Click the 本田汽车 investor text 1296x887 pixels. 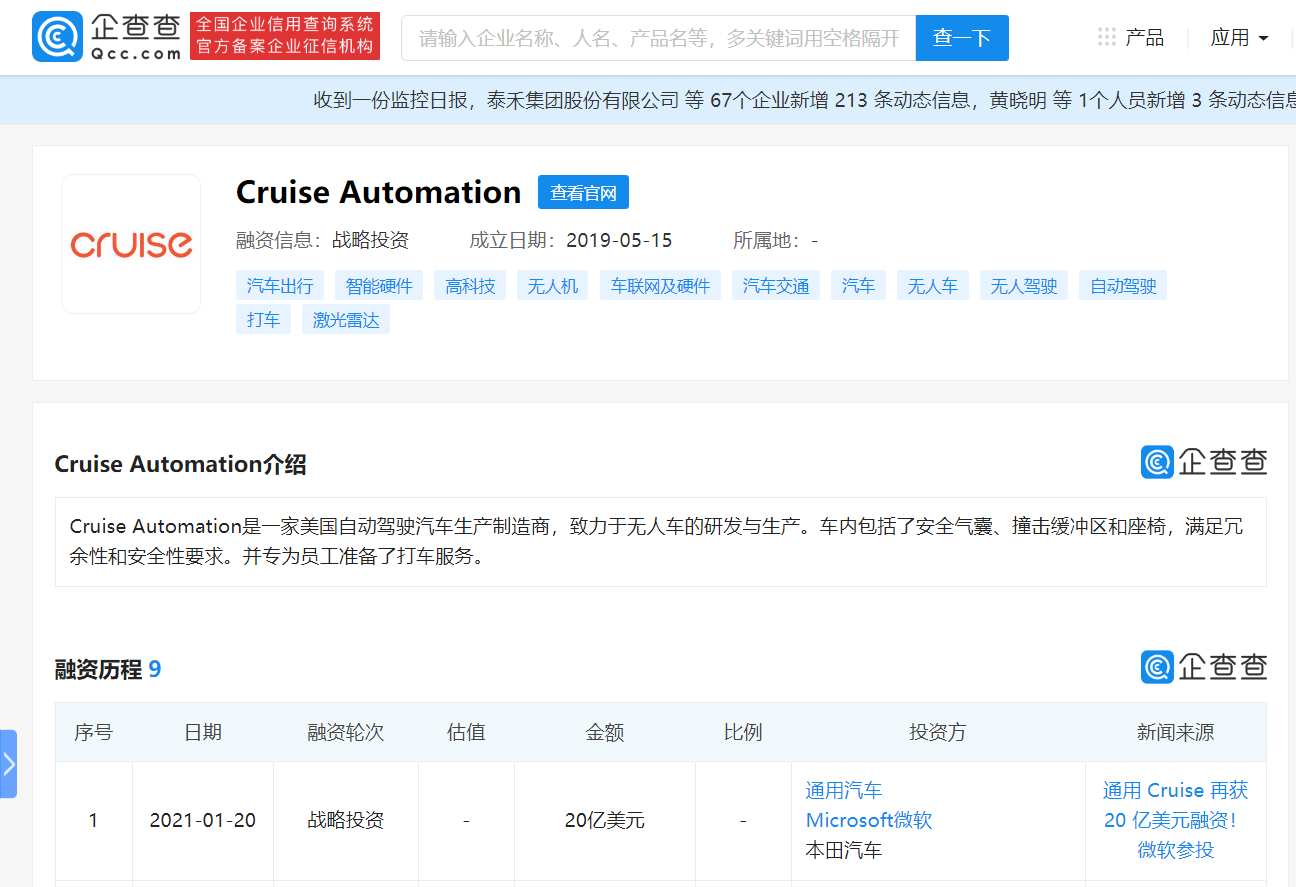(x=844, y=851)
